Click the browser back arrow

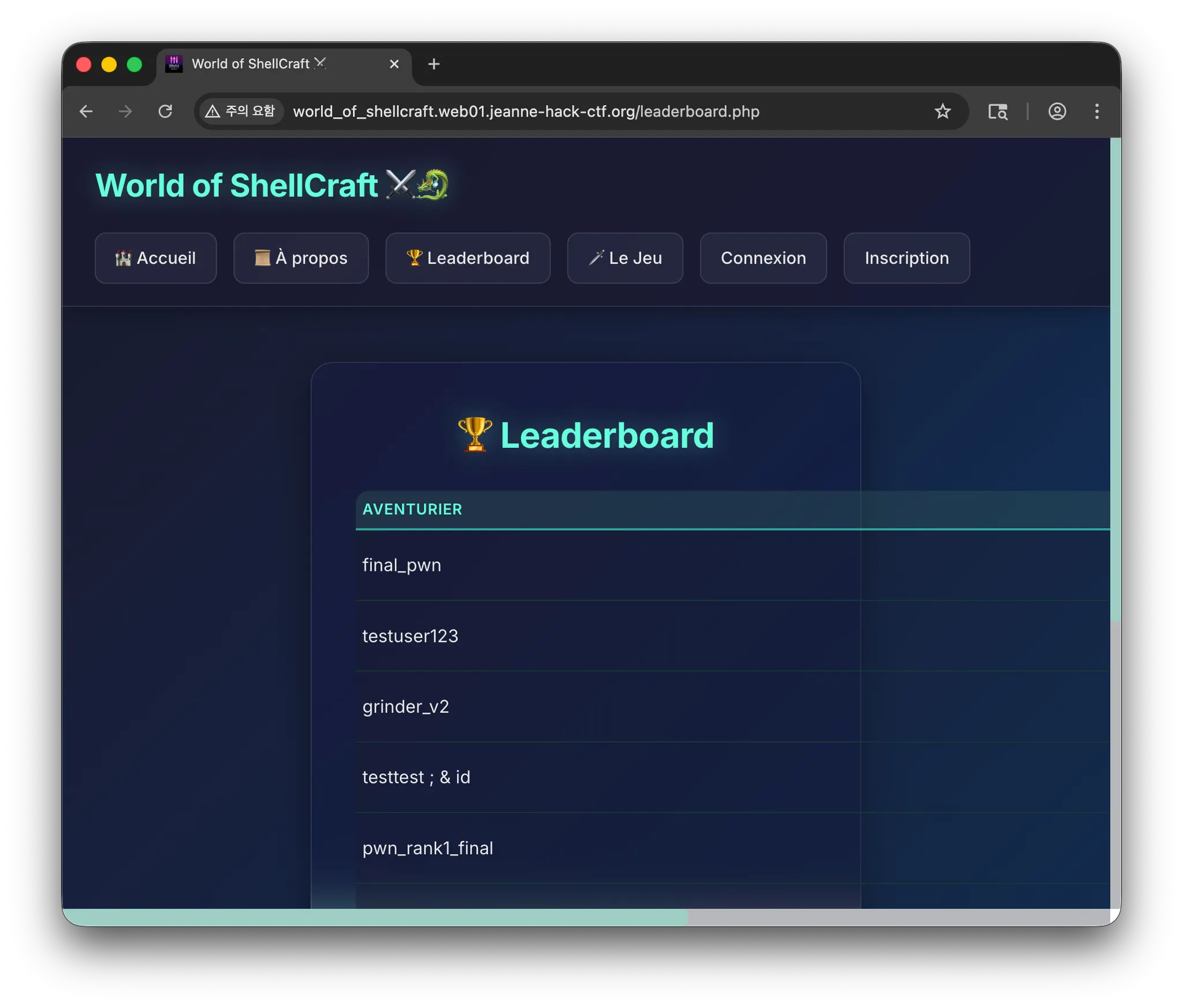coord(86,111)
